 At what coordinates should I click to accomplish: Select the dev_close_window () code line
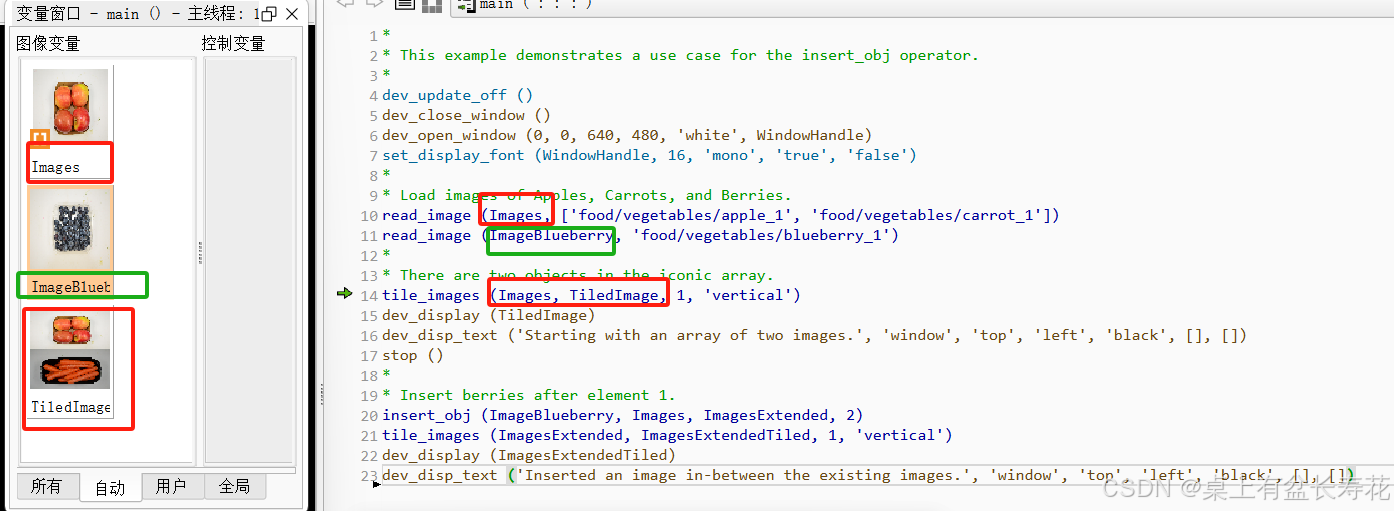point(466,116)
